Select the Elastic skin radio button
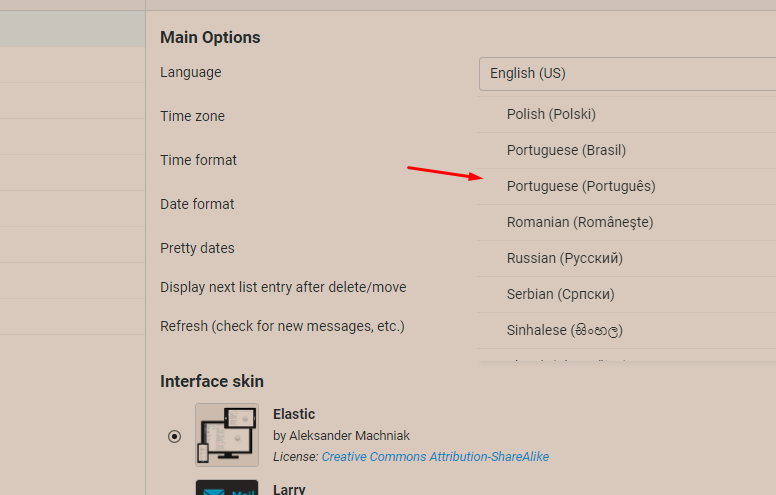The width and height of the screenshot is (776, 495). click(175, 436)
